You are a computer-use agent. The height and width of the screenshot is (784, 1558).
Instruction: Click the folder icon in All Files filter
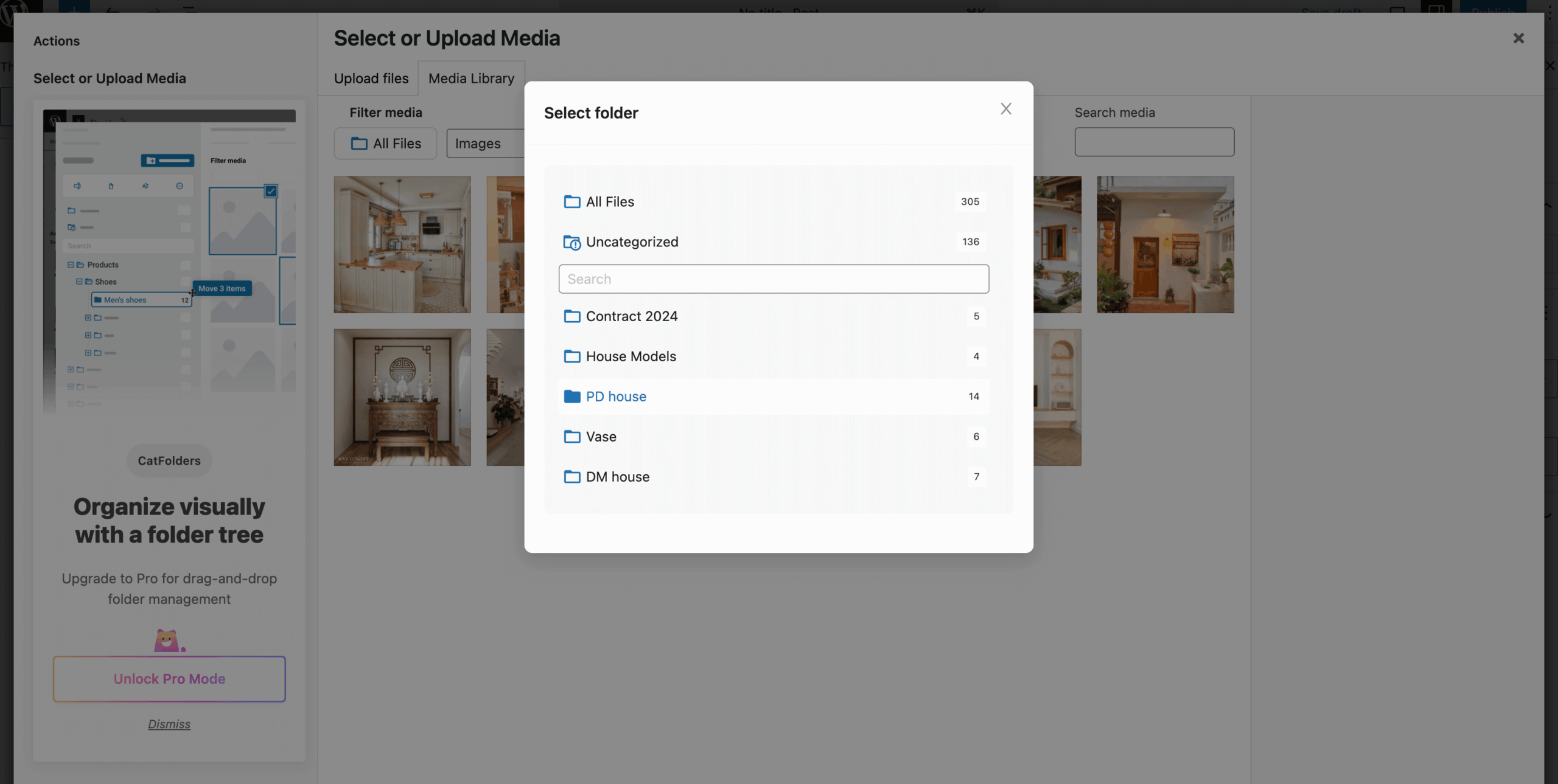[359, 144]
